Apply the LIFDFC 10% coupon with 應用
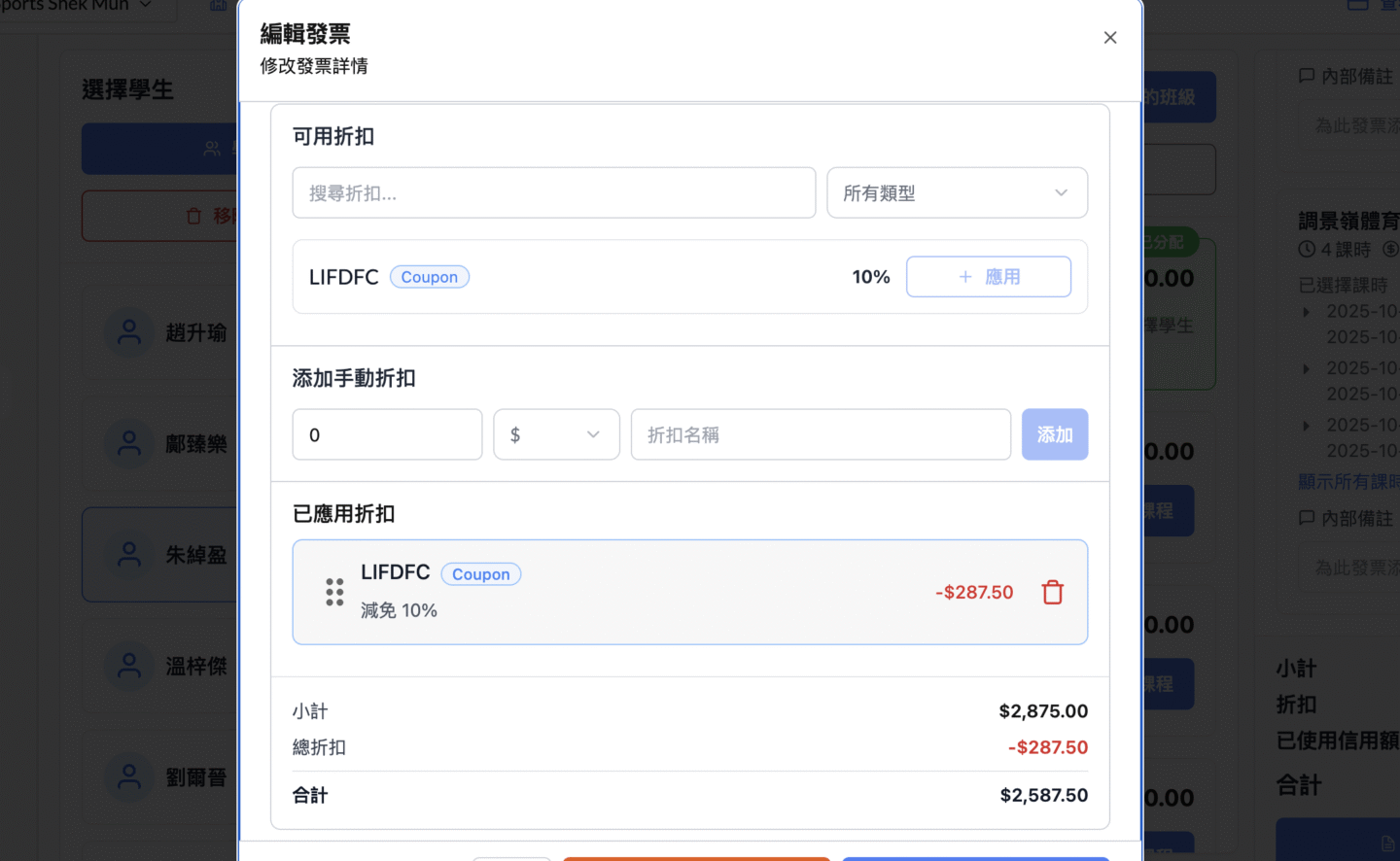The width and height of the screenshot is (1400, 861). tap(988, 277)
